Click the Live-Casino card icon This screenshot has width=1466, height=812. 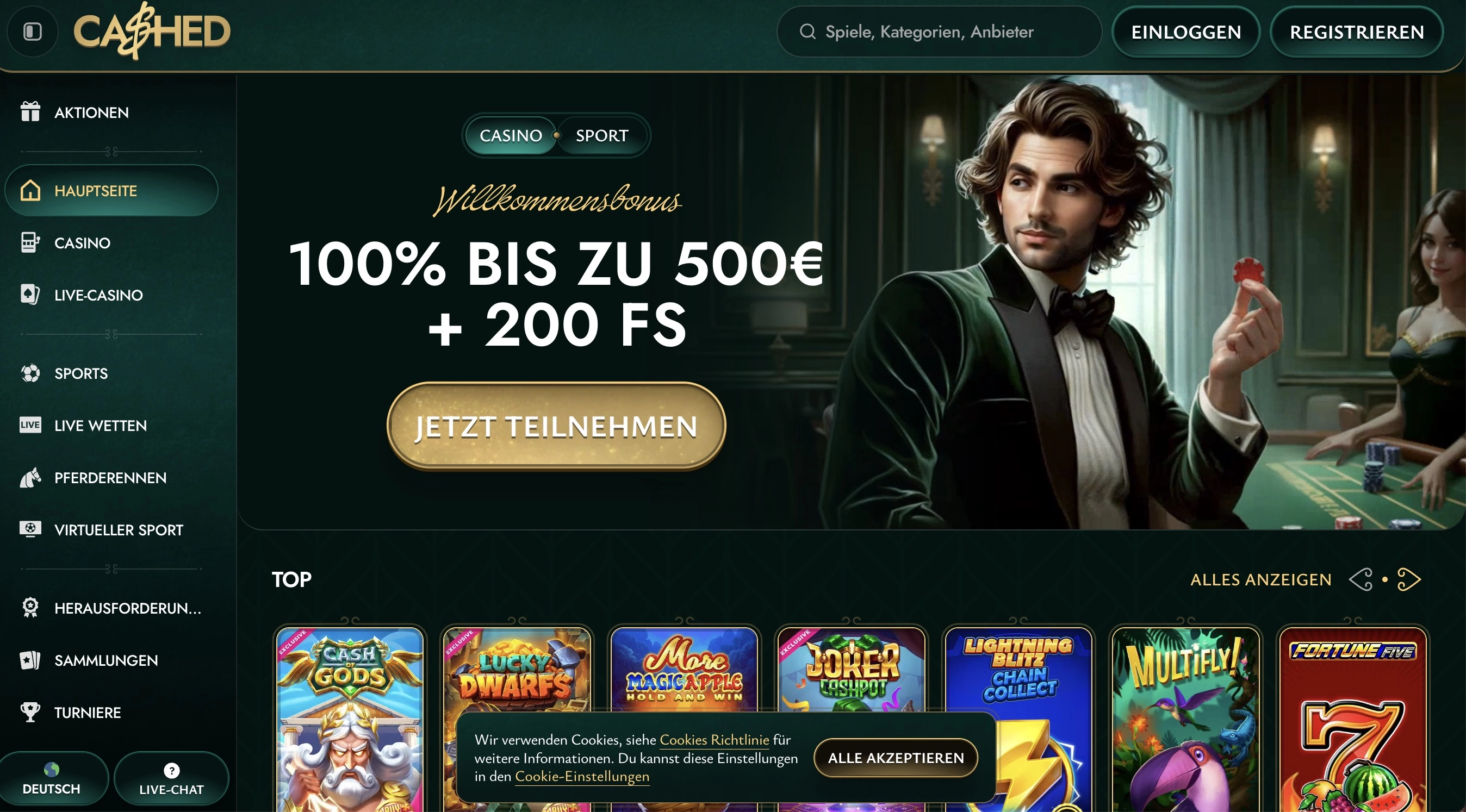click(x=30, y=295)
